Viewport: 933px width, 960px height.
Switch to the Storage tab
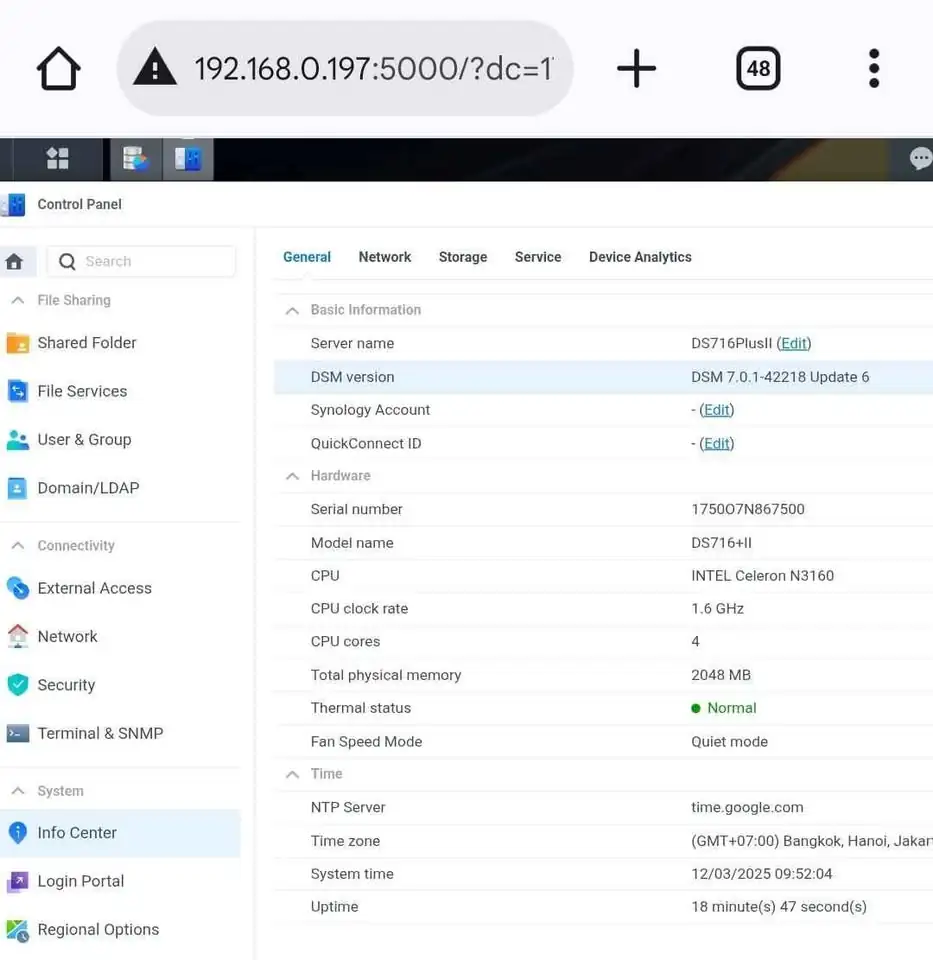coord(463,257)
